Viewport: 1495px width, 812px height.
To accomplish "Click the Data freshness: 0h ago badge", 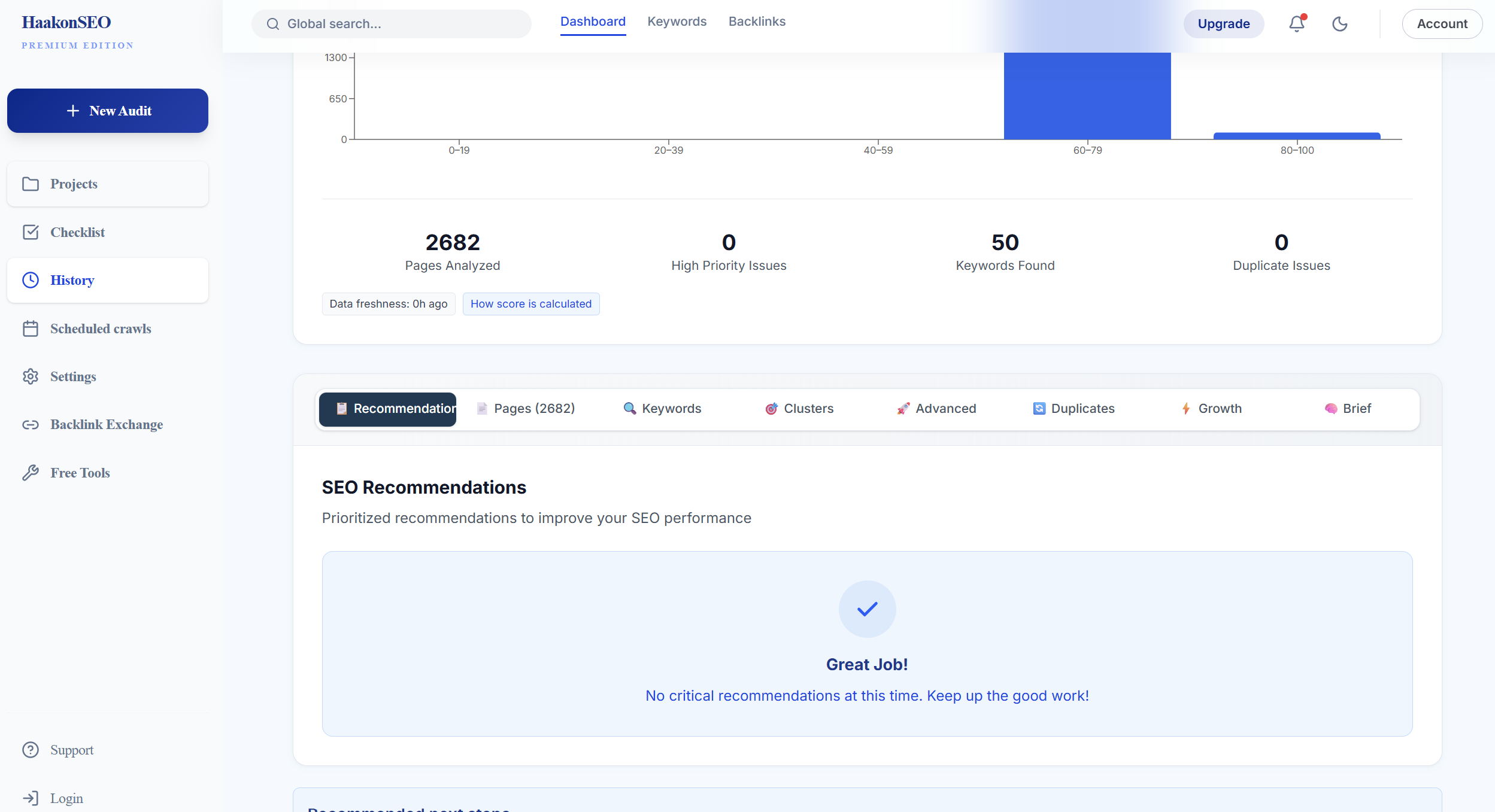I will click(389, 304).
